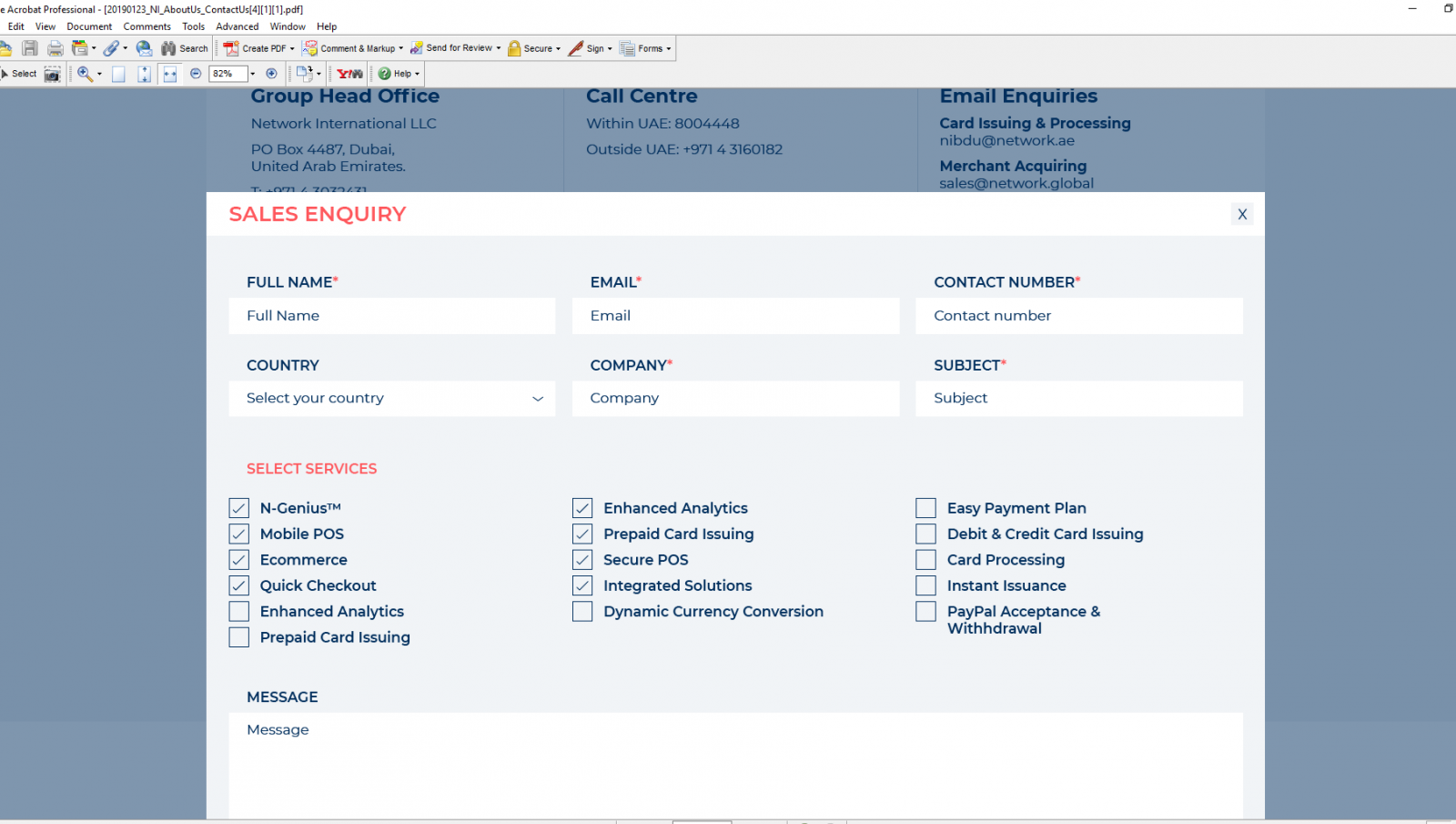Expand the Forms dropdown arrow
This screenshot has width=1456, height=824.
click(x=669, y=49)
